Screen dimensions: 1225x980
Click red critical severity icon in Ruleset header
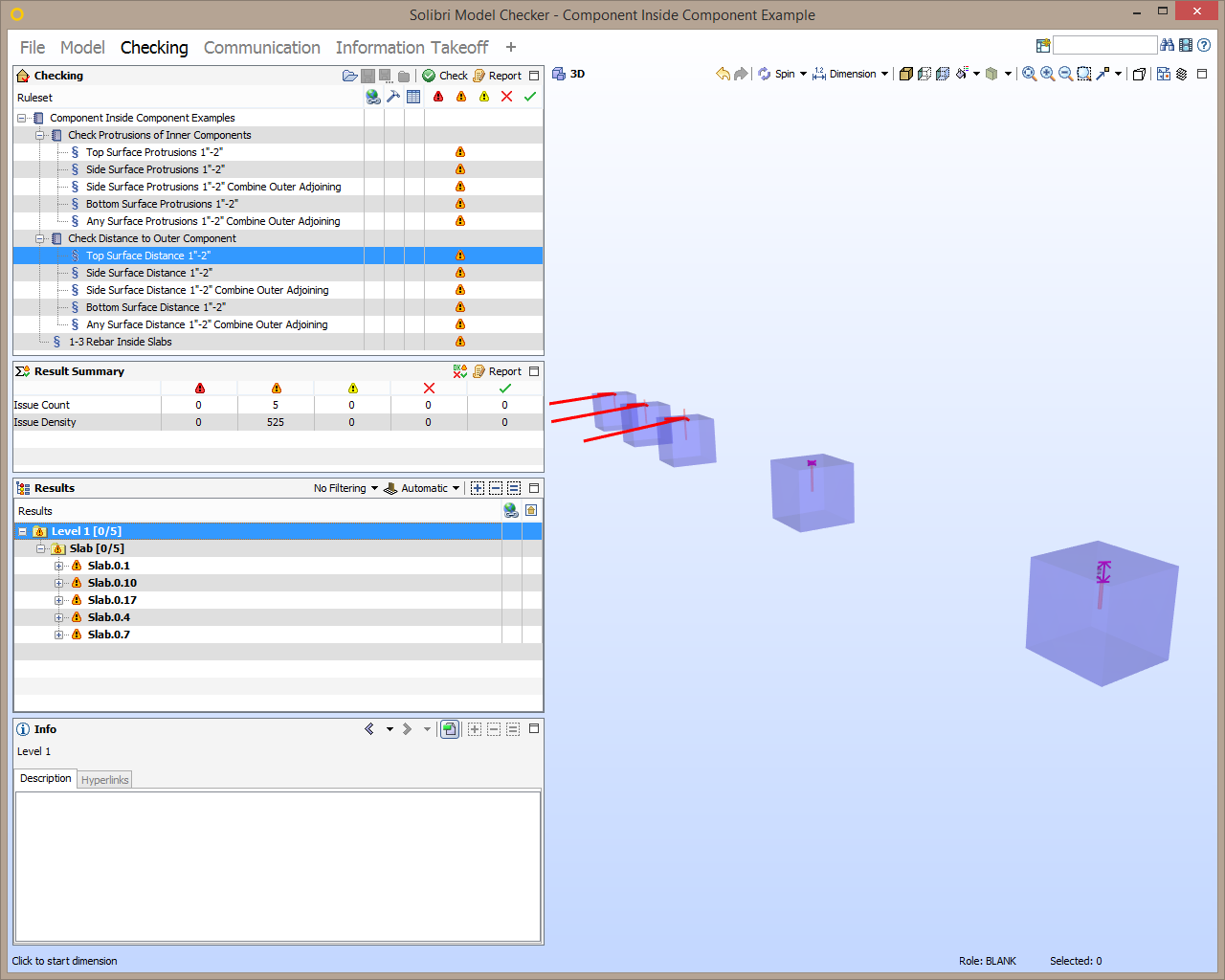click(x=438, y=97)
